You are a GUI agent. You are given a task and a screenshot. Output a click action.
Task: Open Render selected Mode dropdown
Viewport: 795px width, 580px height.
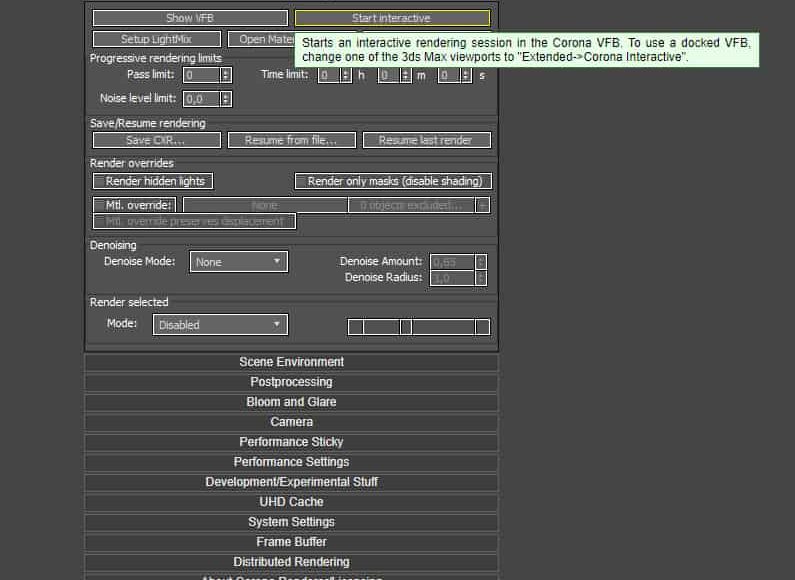[x=221, y=325]
